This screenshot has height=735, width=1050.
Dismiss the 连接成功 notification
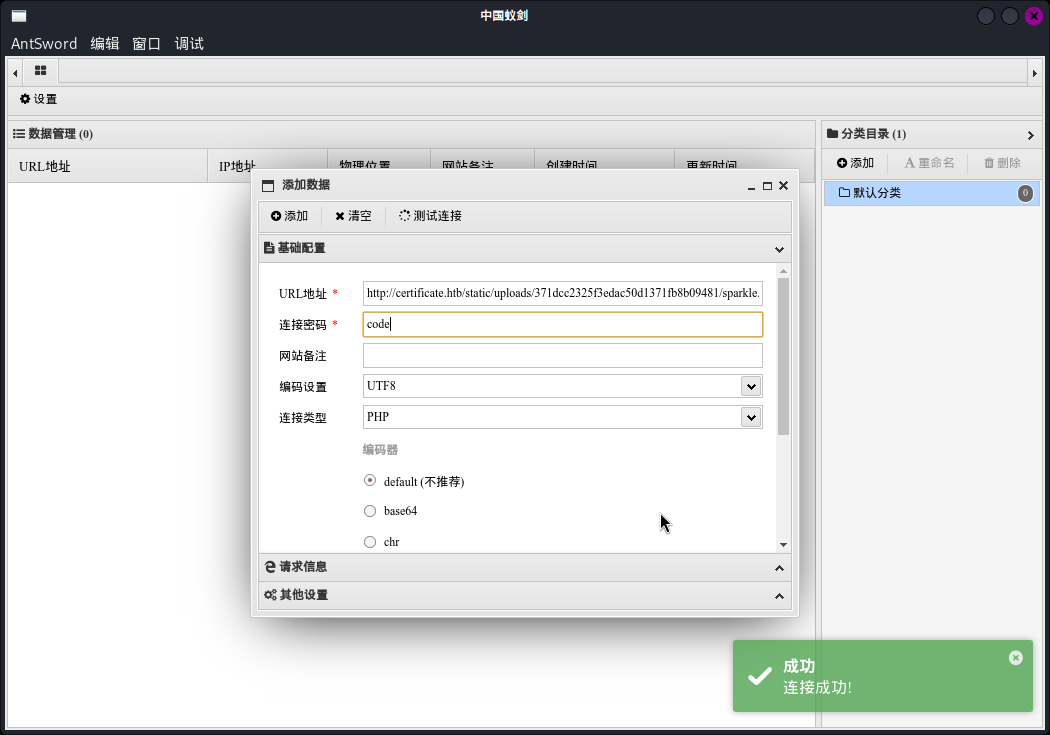point(1015,658)
